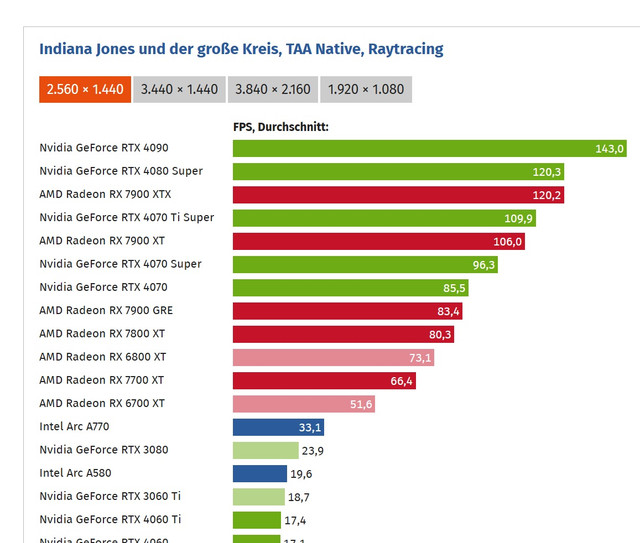Click the 'FPS, Durchschnitt:' heading
640x543 pixels.
pos(281,127)
